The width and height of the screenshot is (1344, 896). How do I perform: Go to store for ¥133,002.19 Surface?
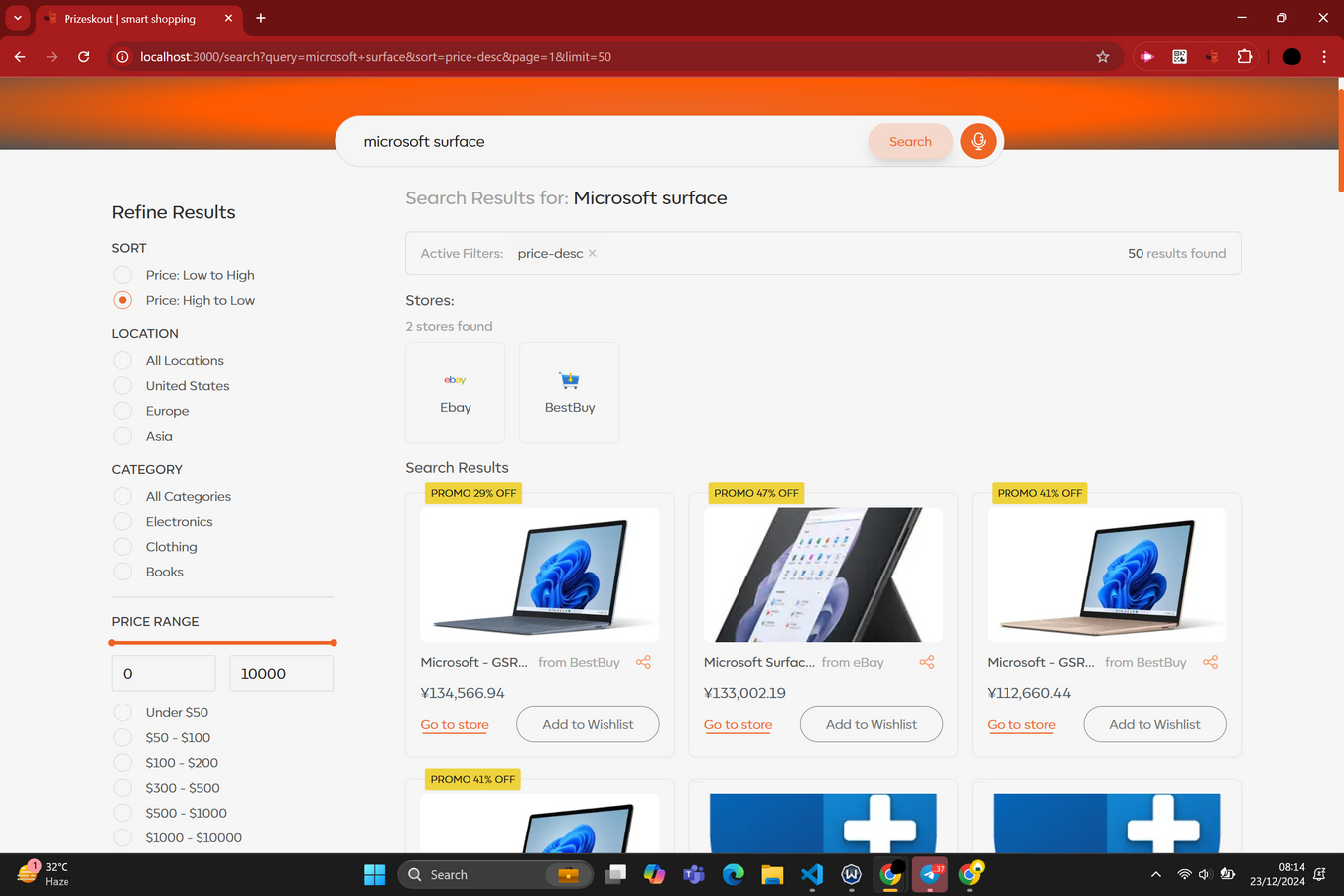point(738,725)
